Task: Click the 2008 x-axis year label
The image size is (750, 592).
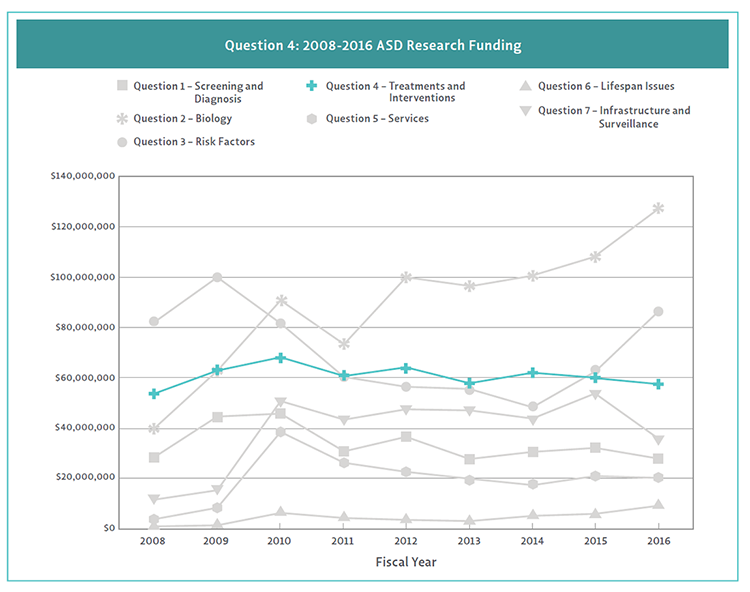Action: click(x=154, y=541)
